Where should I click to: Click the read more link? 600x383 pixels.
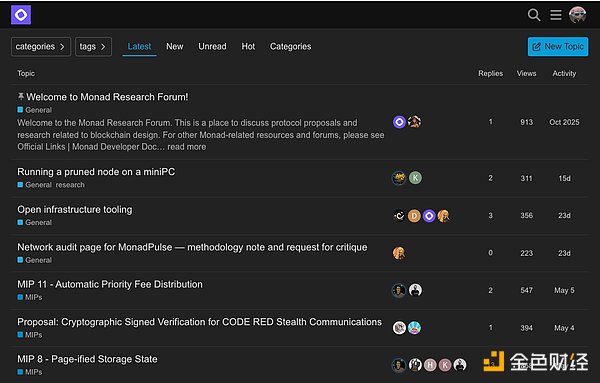(x=187, y=147)
